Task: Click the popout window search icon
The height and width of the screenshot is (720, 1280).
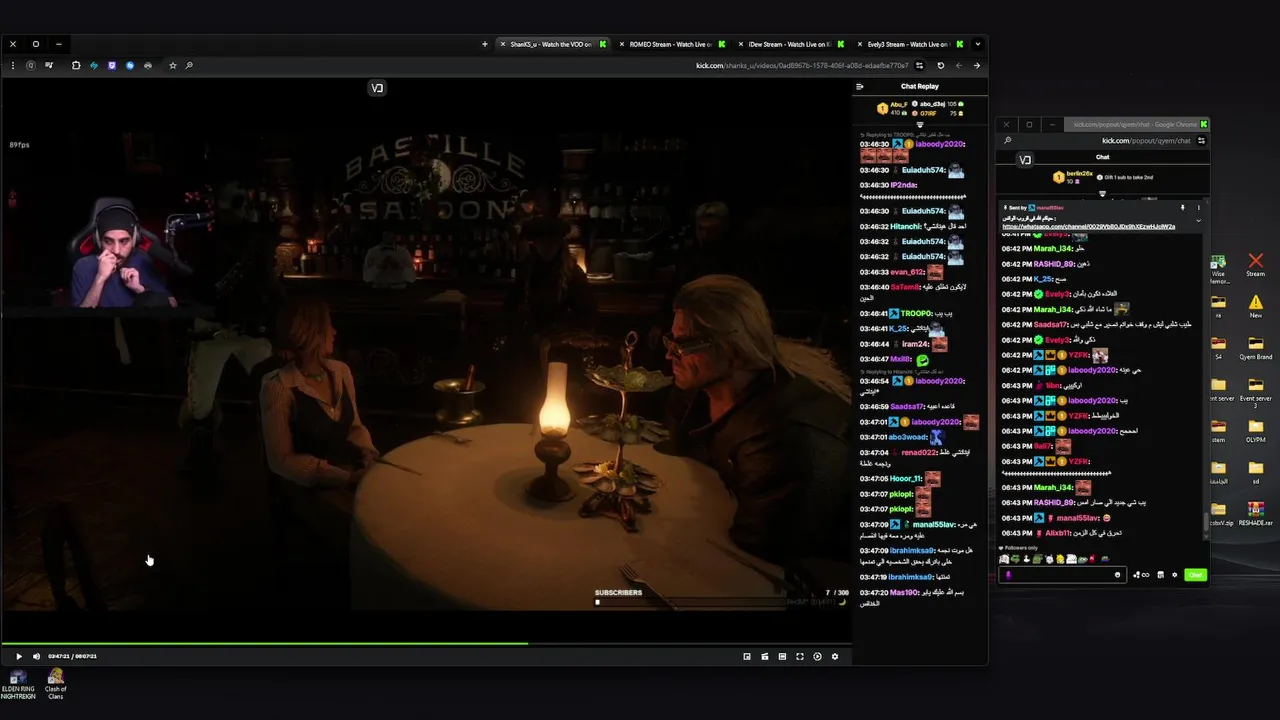Action: click(1007, 141)
